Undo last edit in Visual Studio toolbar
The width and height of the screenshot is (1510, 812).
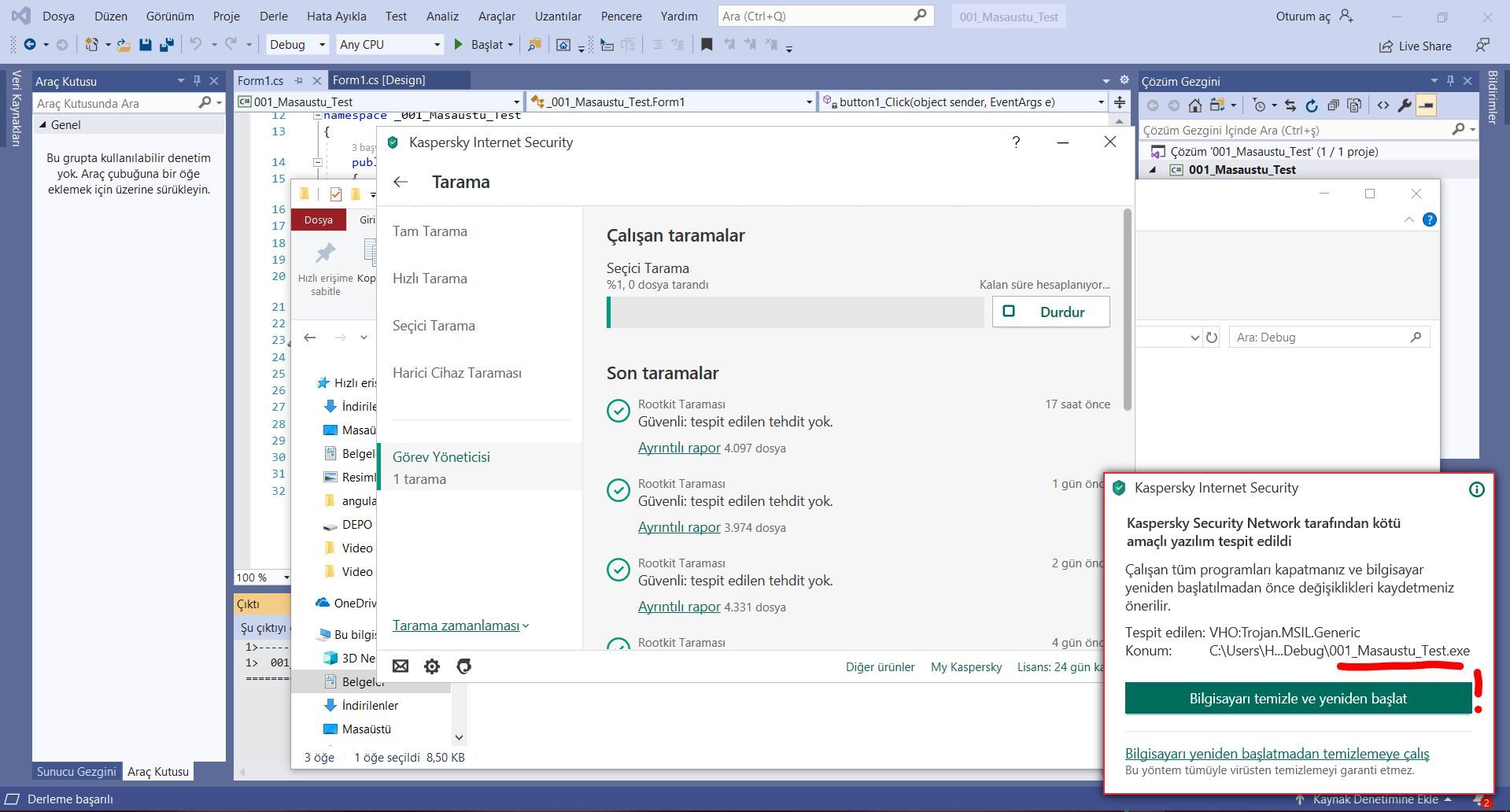(196, 45)
